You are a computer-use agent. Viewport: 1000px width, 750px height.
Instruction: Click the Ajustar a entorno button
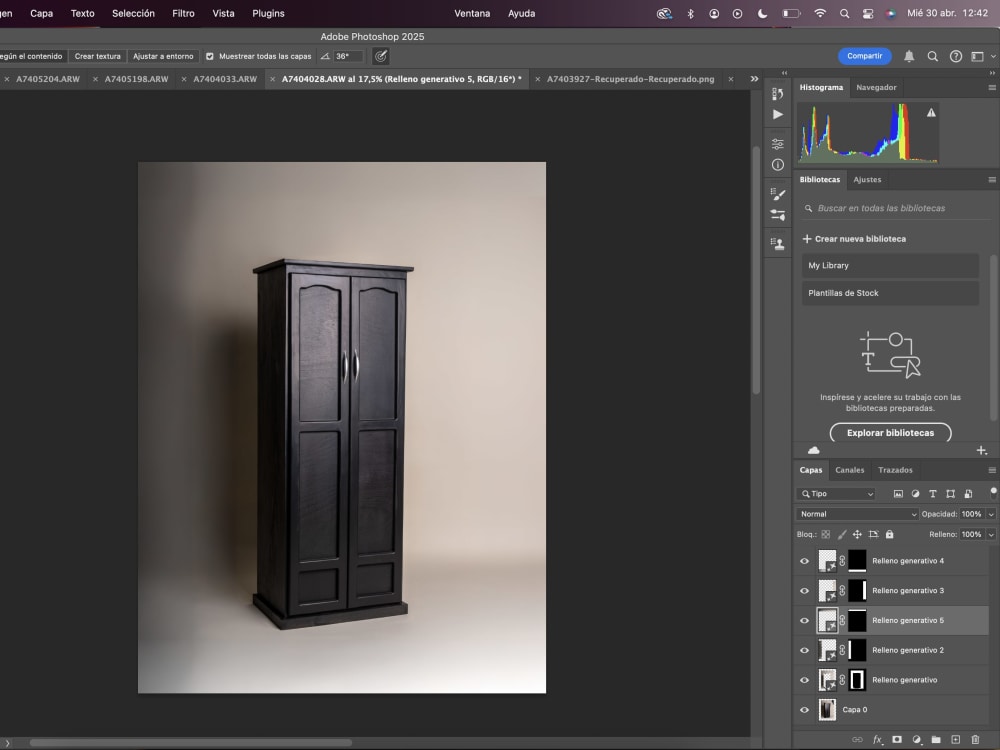coord(163,56)
